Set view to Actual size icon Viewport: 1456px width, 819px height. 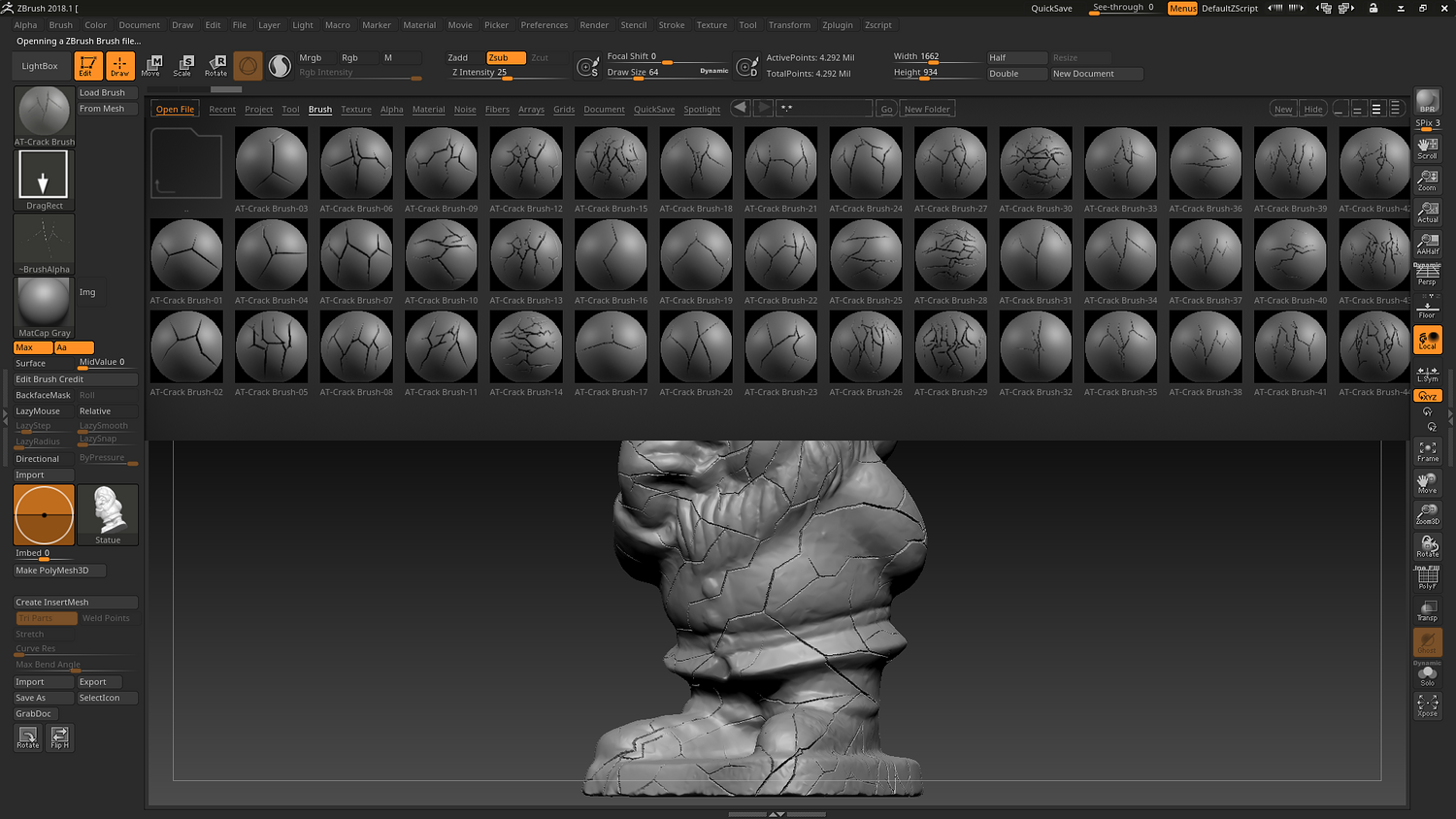pyautogui.click(x=1427, y=213)
